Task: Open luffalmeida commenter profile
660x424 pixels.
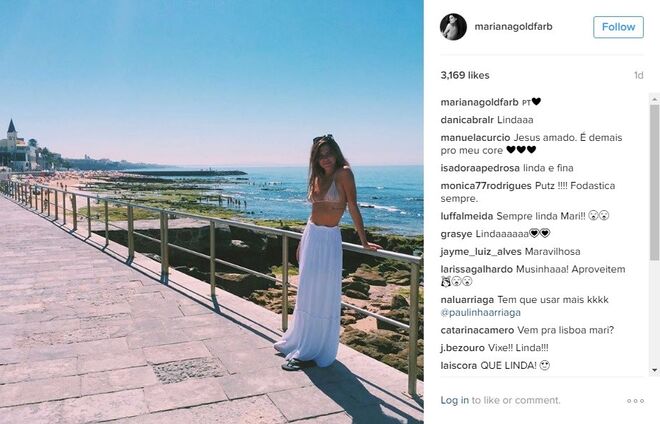Action: tap(467, 216)
